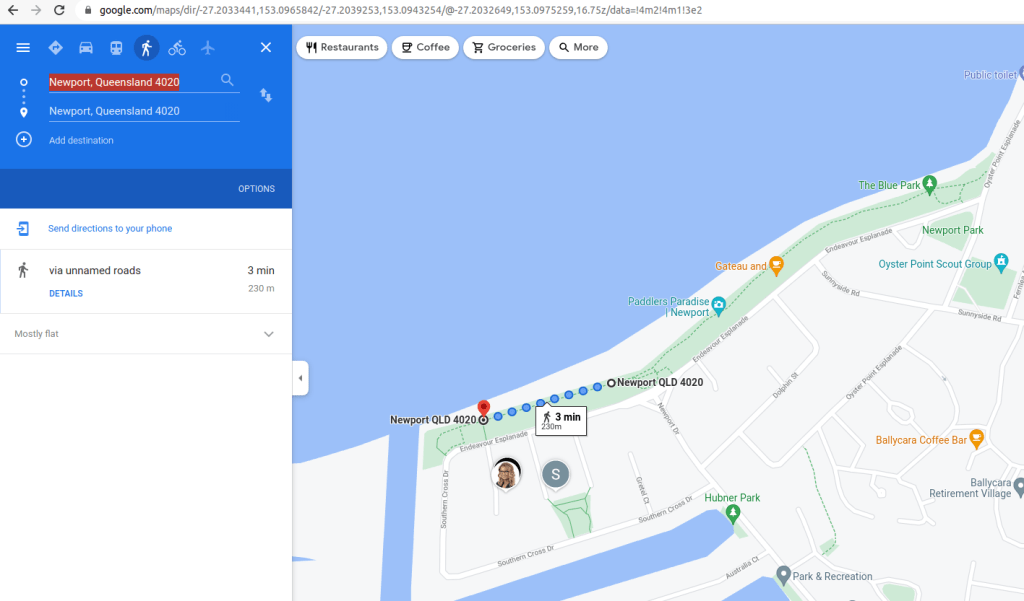Open the hamburger main menu
Image resolution: width=1024 pixels, height=601 pixels.
(23, 48)
